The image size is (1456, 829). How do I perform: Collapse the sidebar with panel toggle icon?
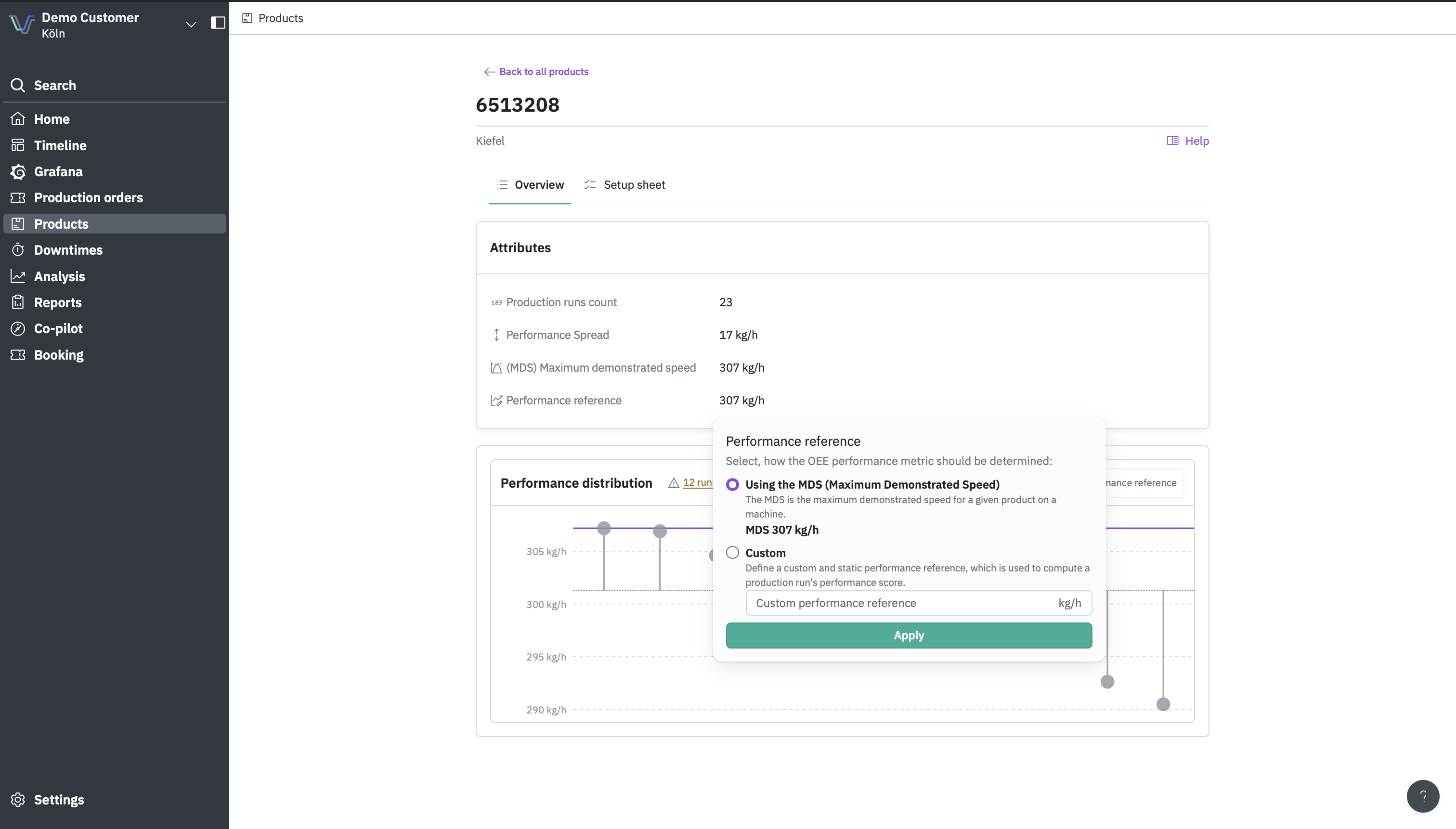(x=218, y=23)
